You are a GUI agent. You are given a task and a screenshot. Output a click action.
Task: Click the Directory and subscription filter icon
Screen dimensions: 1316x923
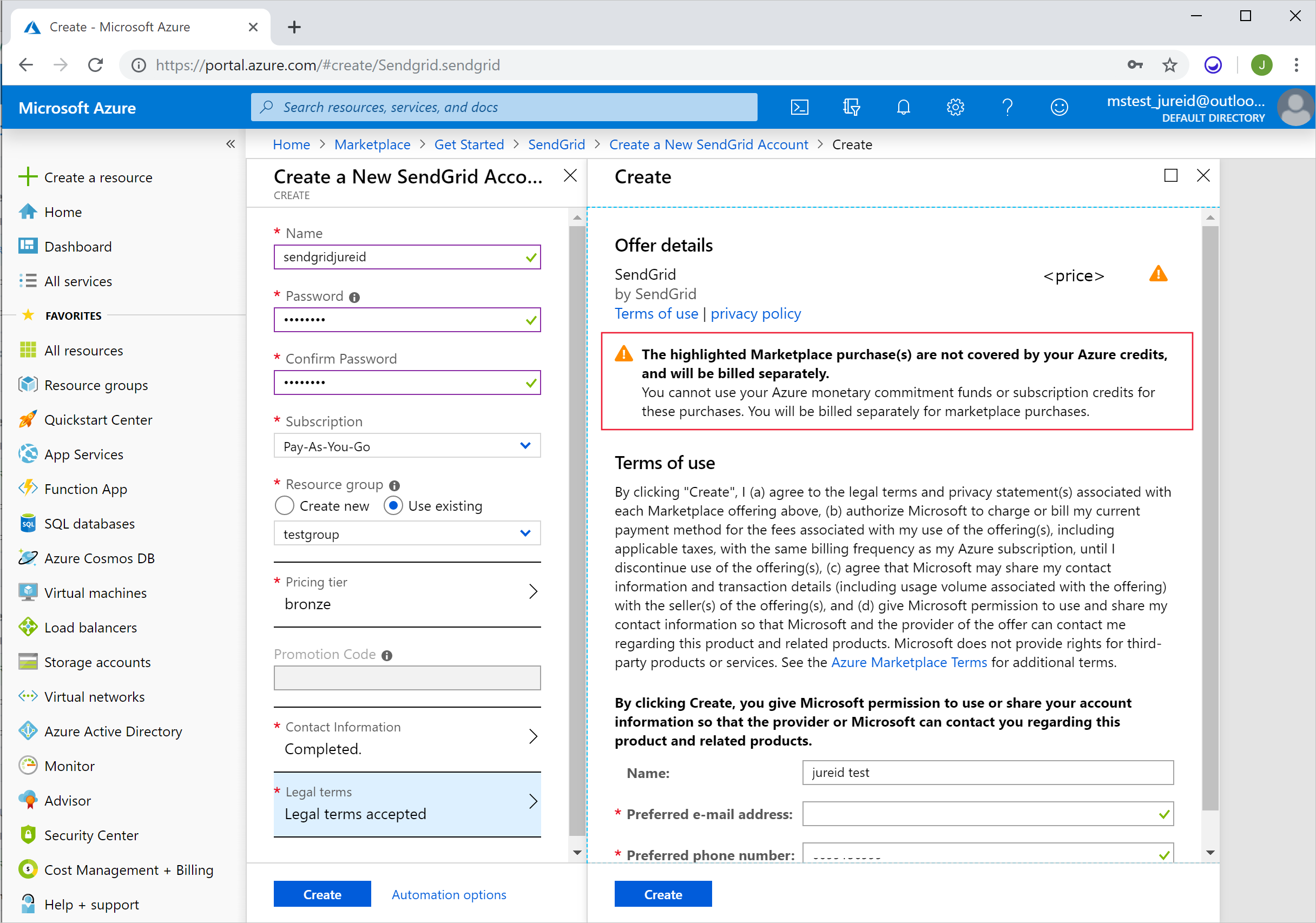pos(851,107)
